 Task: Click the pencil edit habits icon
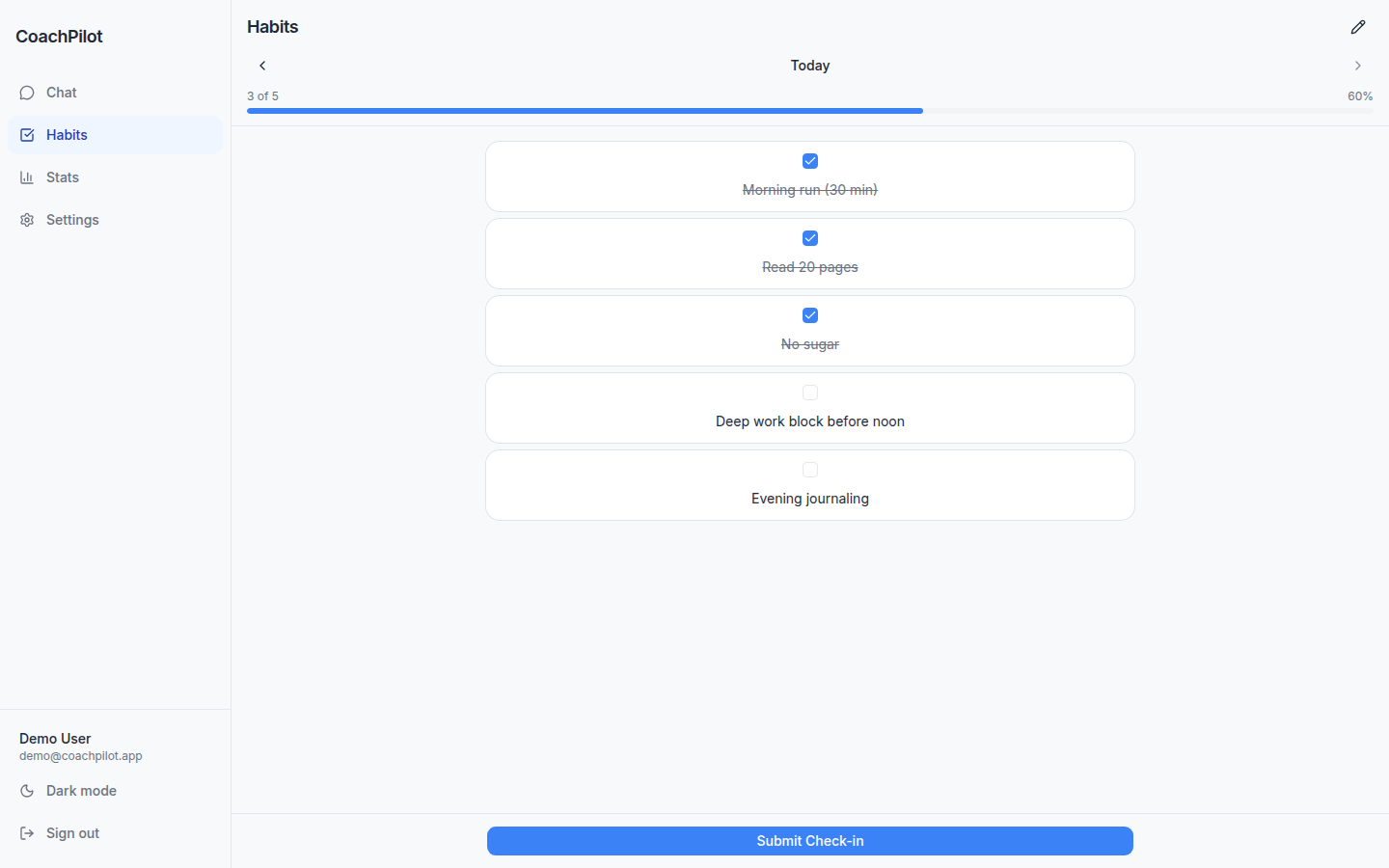click(1358, 27)
